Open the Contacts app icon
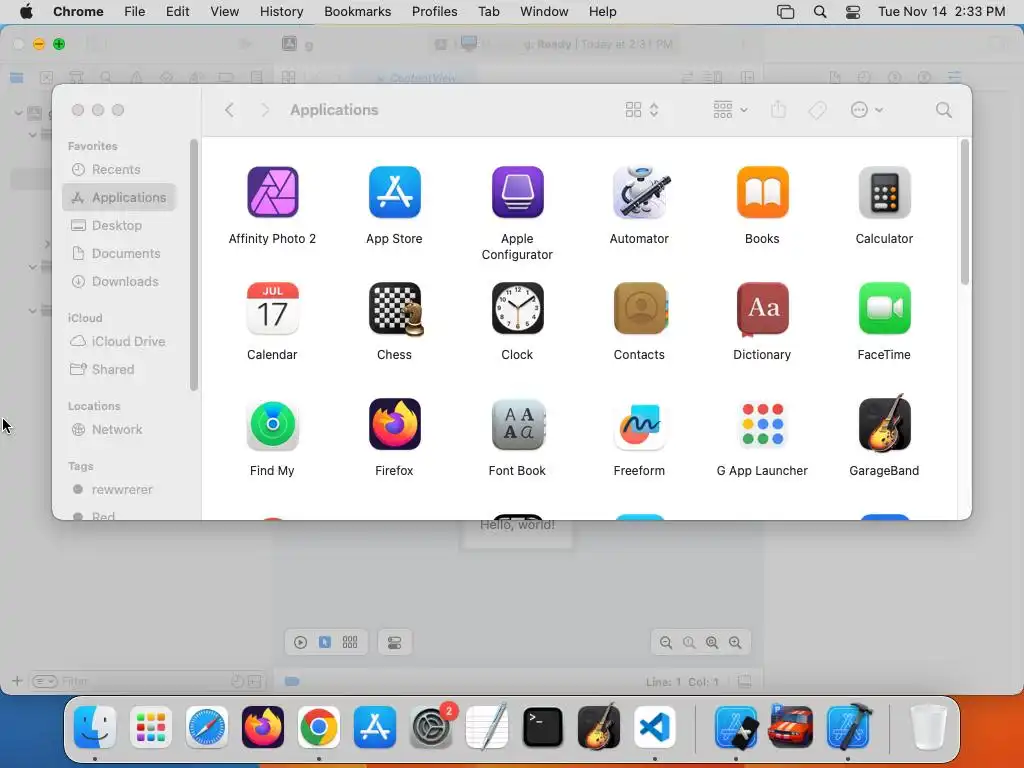Viewport: 1024px width, 768px height. pos(639,308)
